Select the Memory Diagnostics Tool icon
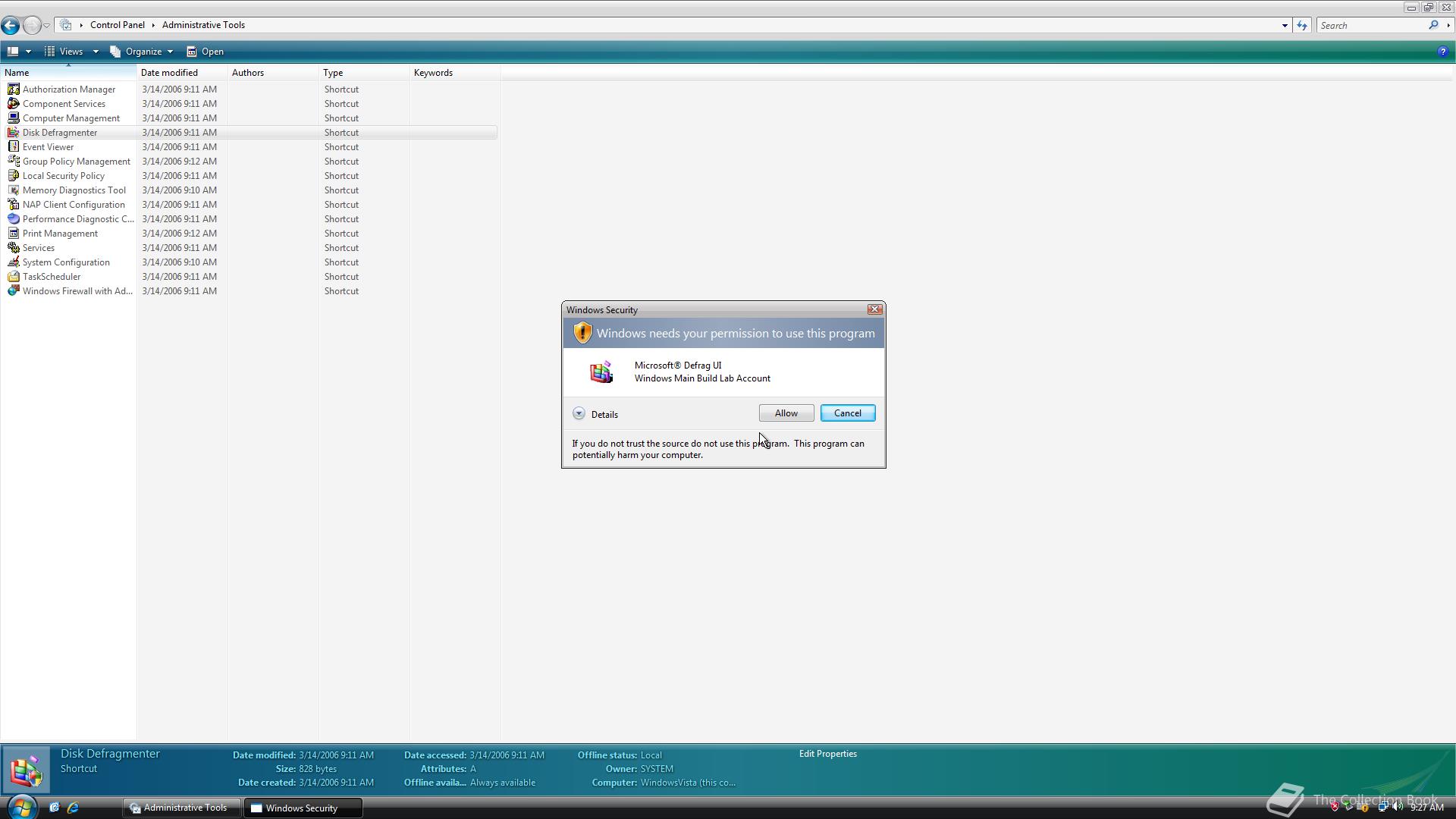This screenshot has height=819, width=1456. click(13, 190)
